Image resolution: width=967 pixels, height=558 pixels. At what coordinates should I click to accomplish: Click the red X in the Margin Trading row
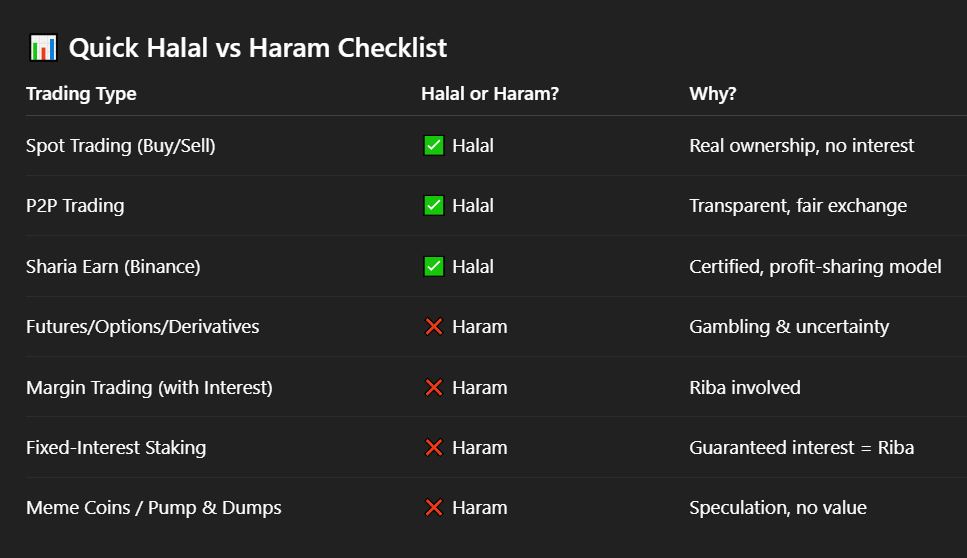tap(434, 388)
